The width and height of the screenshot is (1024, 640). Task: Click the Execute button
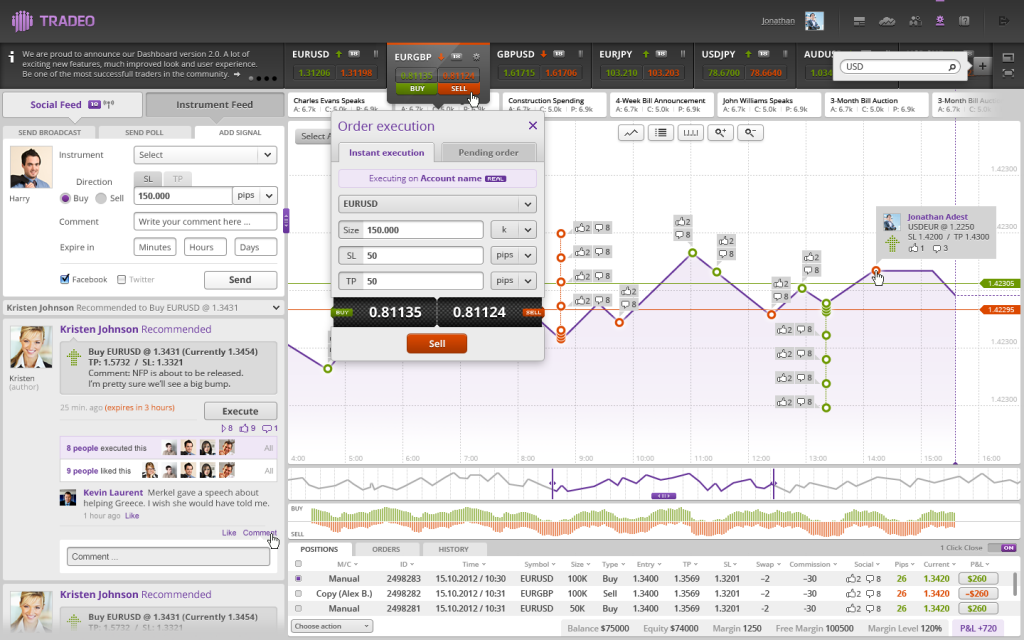click(x=240, y=411)
